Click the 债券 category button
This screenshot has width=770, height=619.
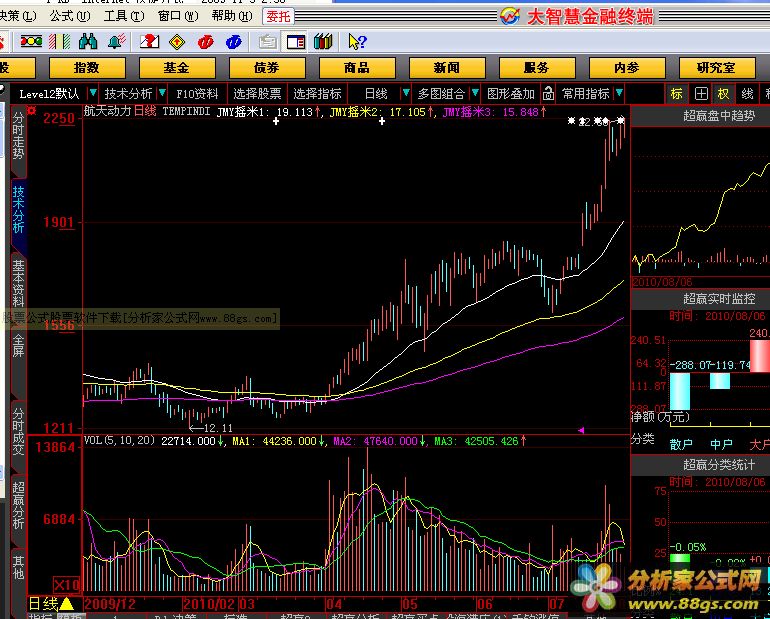coord(267,68)
